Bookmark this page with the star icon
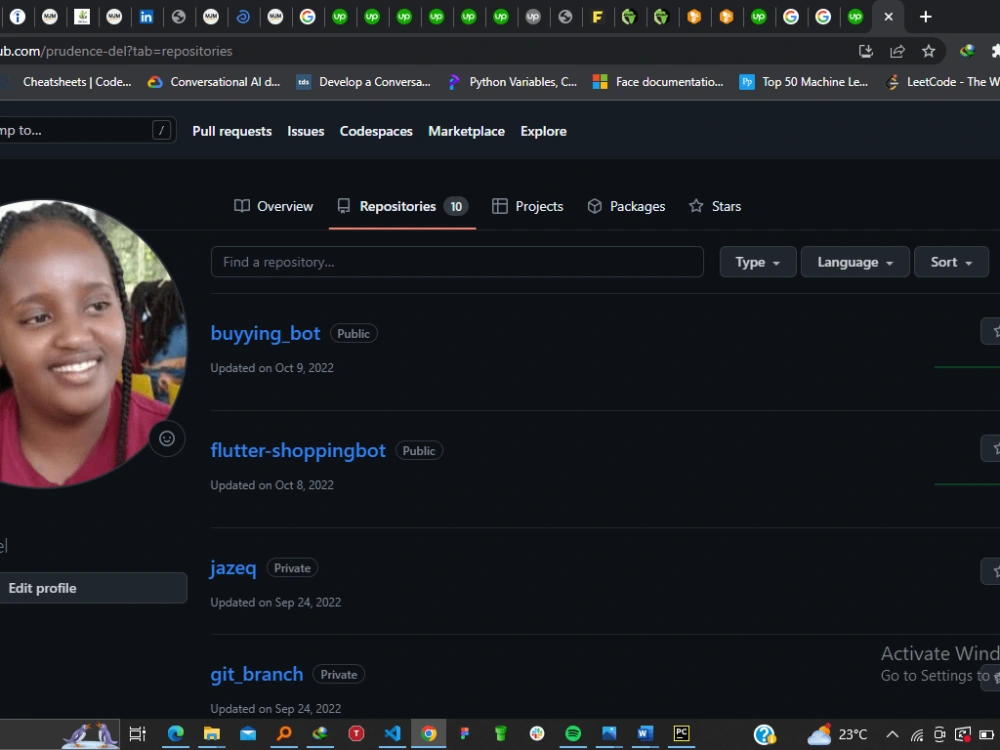This screenshot has width=1000, height=750. [929, 51]
